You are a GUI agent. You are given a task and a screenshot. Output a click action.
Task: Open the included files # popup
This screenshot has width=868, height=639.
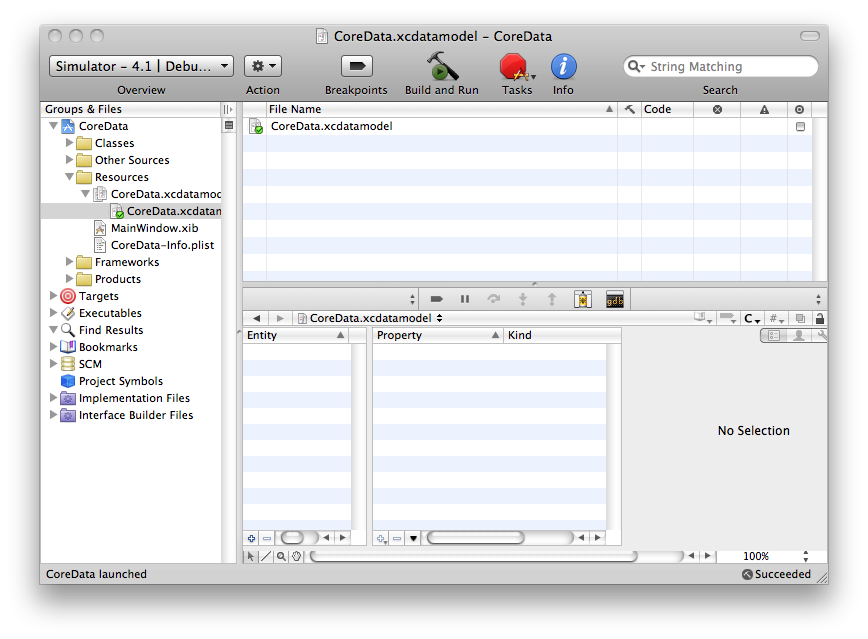(777, 319)
